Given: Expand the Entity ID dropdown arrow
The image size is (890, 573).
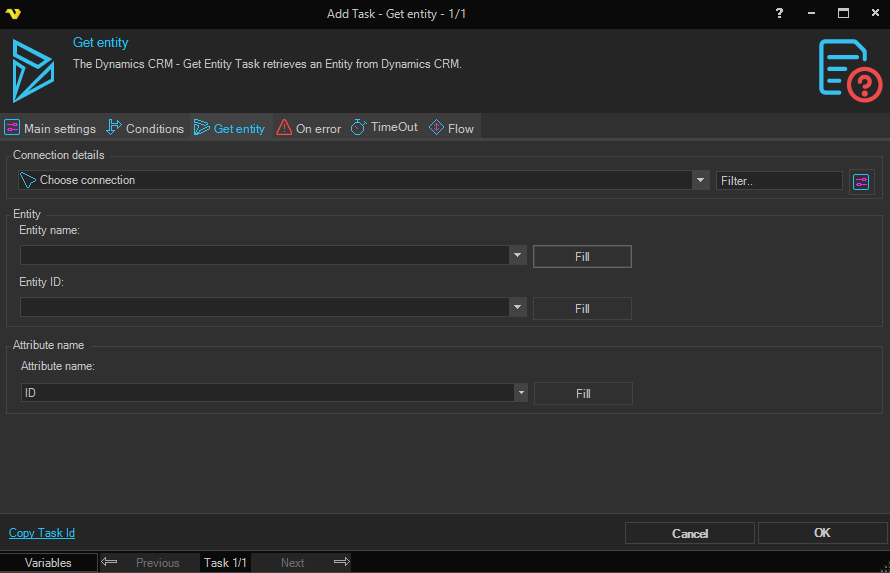Looking at the screenshot, I should coord(517,307).
